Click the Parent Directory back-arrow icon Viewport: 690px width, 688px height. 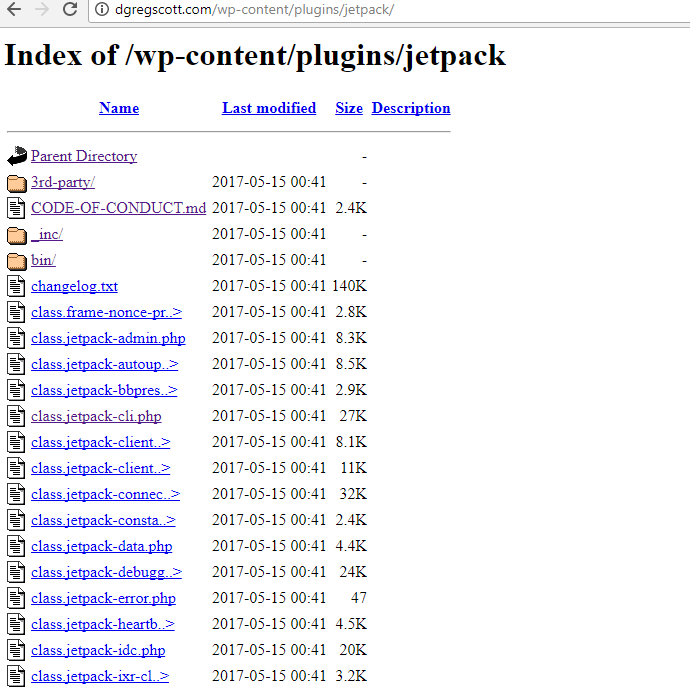[x=17, y=156]
